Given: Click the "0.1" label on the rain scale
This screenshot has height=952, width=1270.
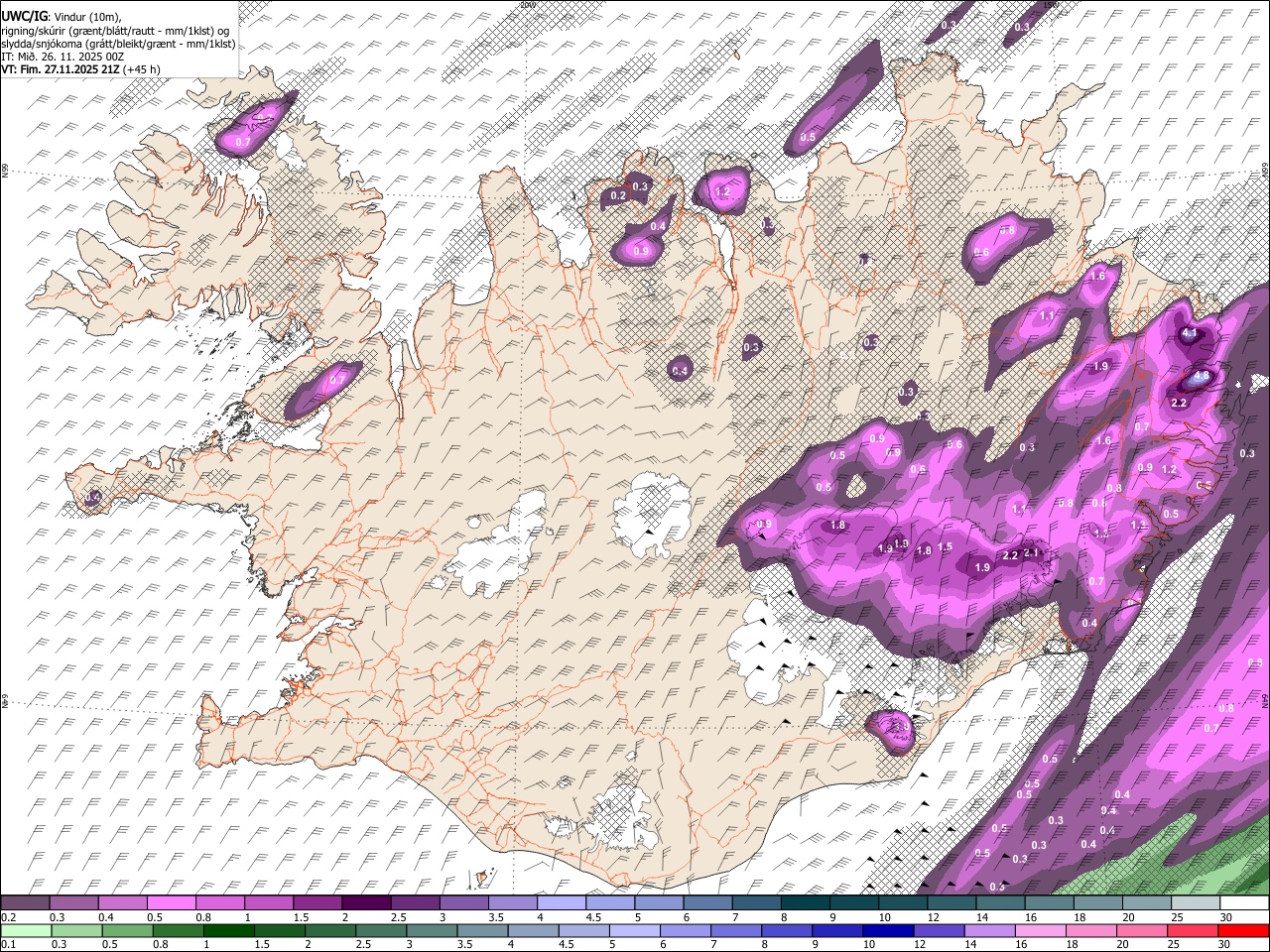Looking at the screenshot, I should [9, 945].
